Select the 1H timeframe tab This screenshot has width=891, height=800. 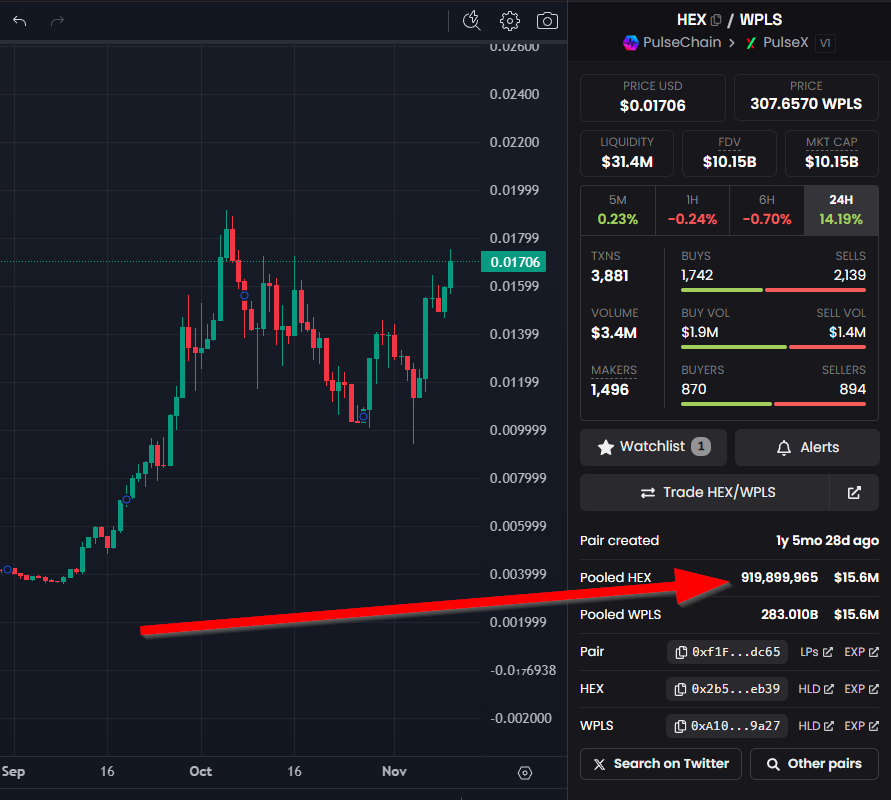(x=692, y=210)
